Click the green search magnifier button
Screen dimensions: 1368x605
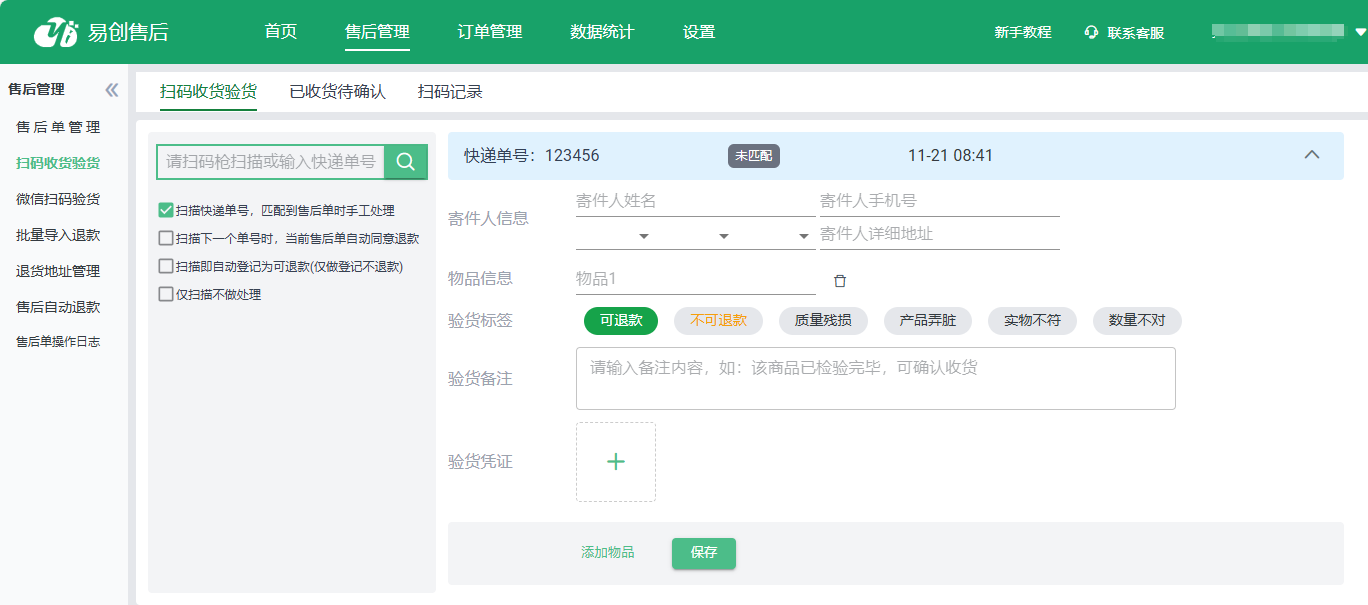(x=406, y=162)
